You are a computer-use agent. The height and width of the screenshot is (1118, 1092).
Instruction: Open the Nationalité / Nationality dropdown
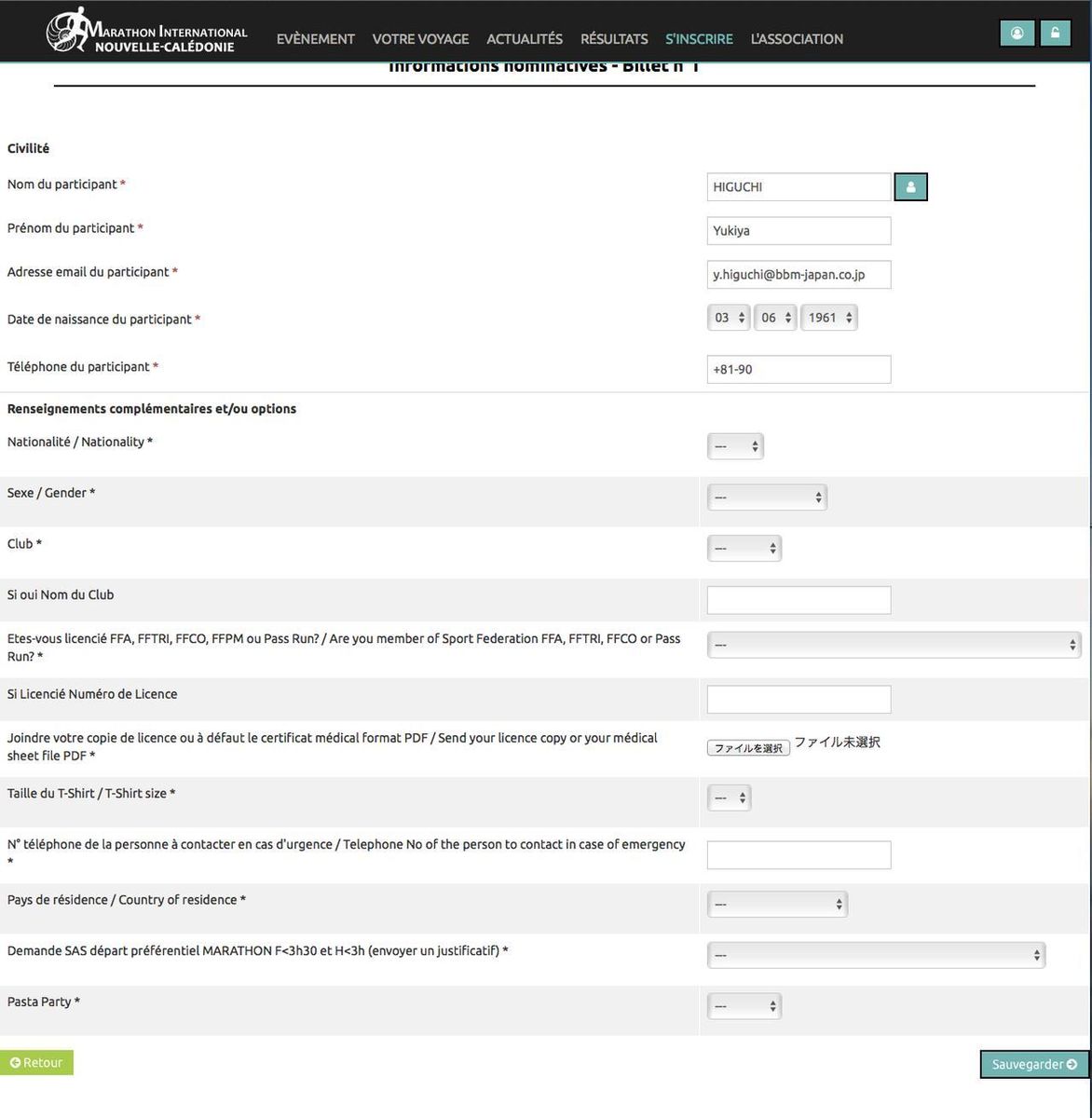(735, 446)
